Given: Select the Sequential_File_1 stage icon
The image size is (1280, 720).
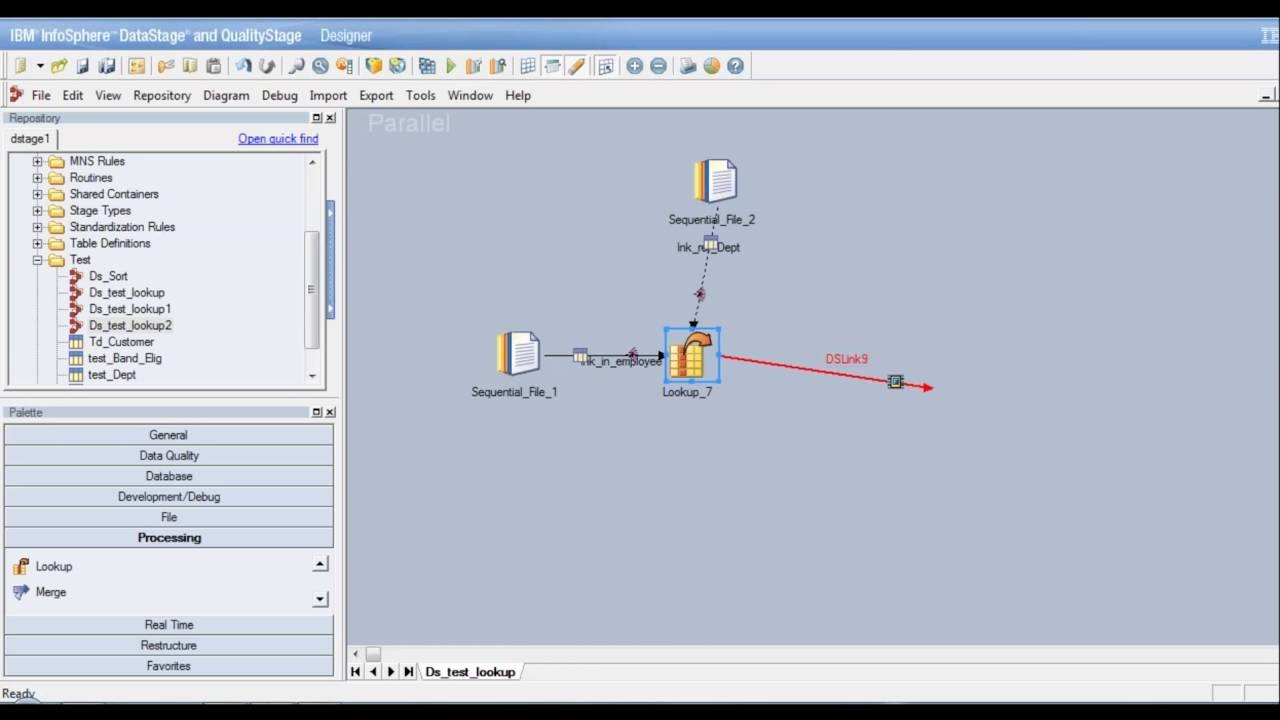Looking at the screenshot, I should (518, 354).
